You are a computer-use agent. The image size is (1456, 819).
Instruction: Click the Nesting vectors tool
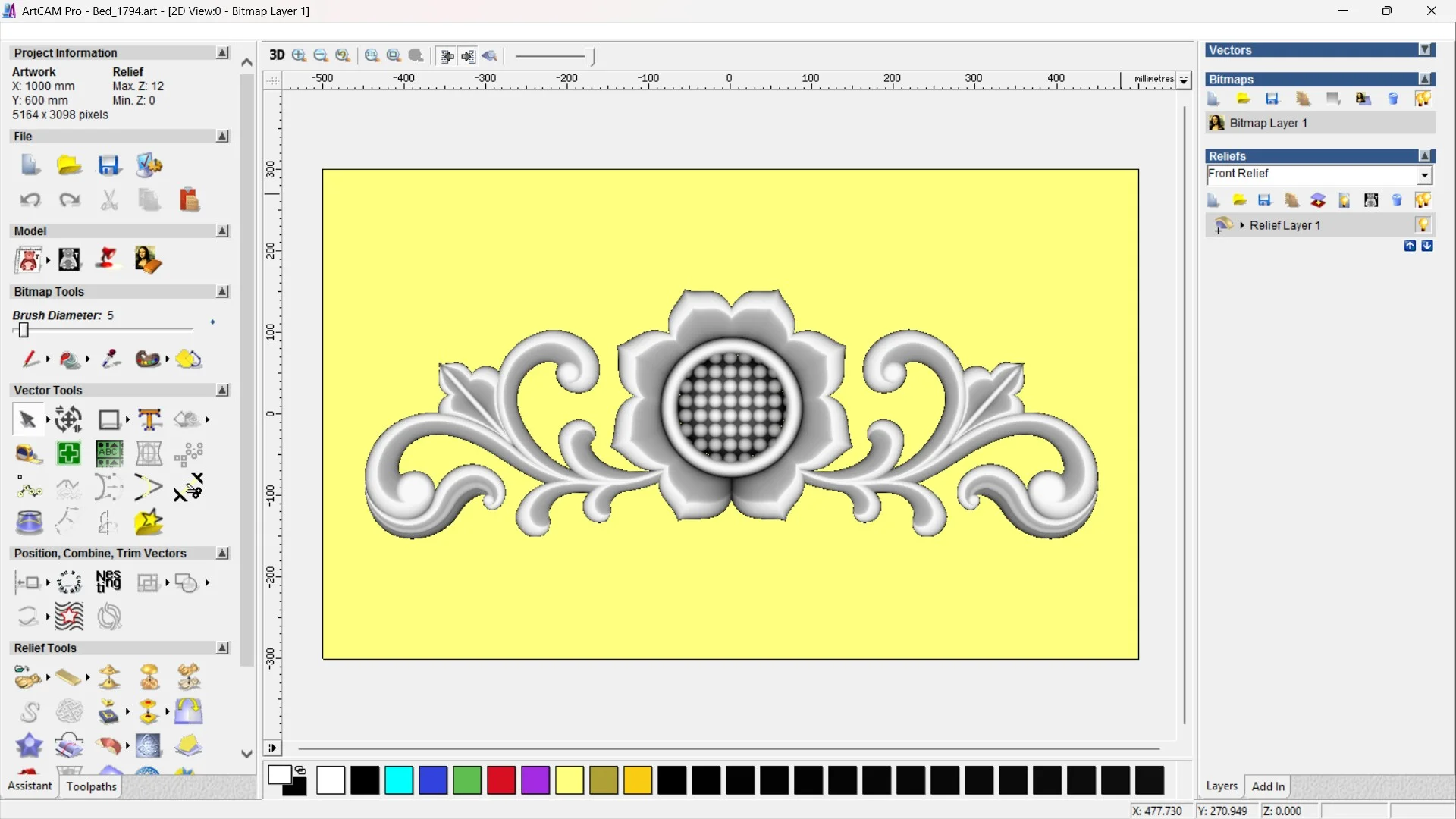pyautogui.click(x=108, y=582)
